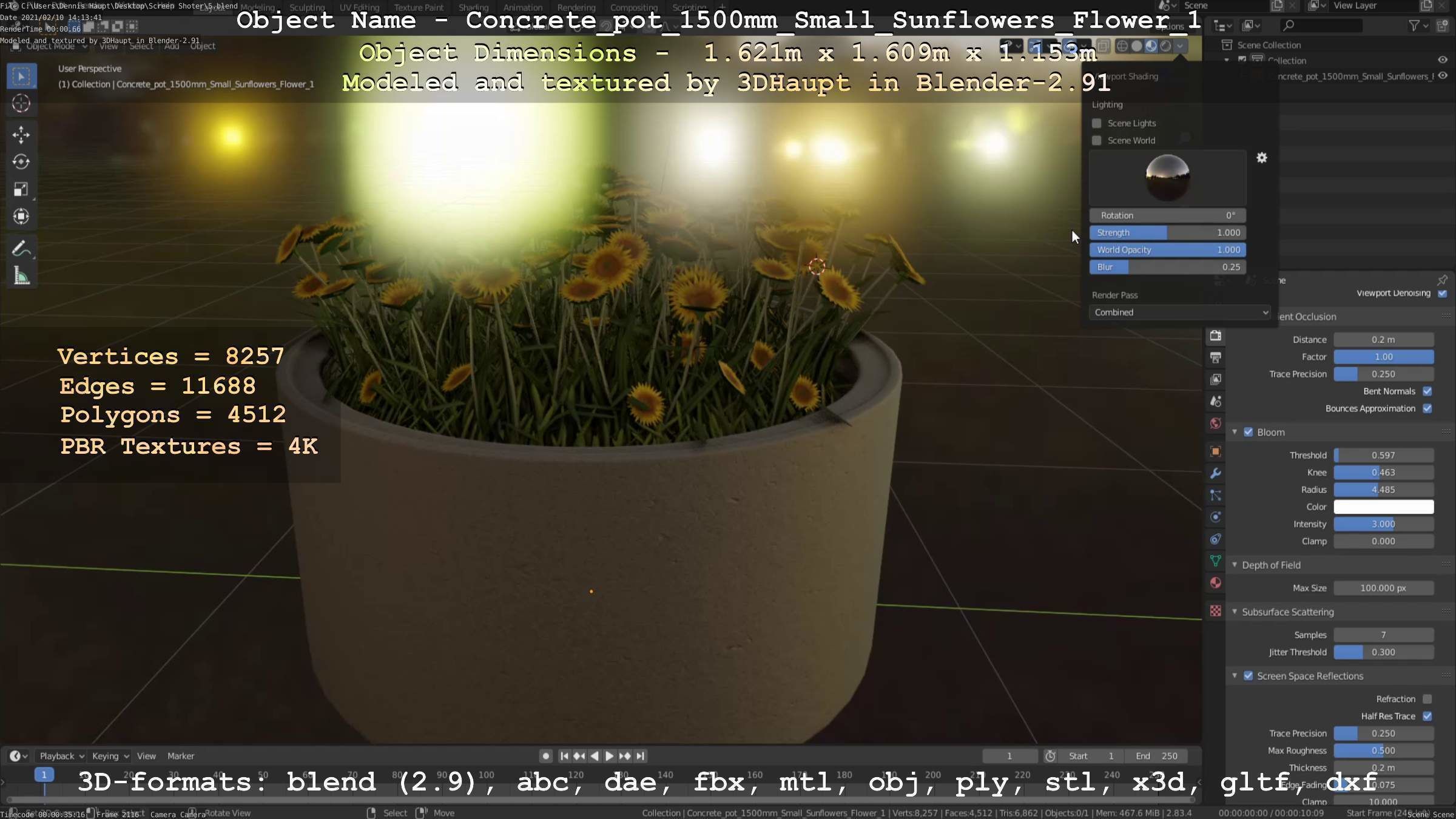Viewport: 1456px width, 819px height.
Task: Click the Bloom Color swatch
Action: click(1383, 507)
